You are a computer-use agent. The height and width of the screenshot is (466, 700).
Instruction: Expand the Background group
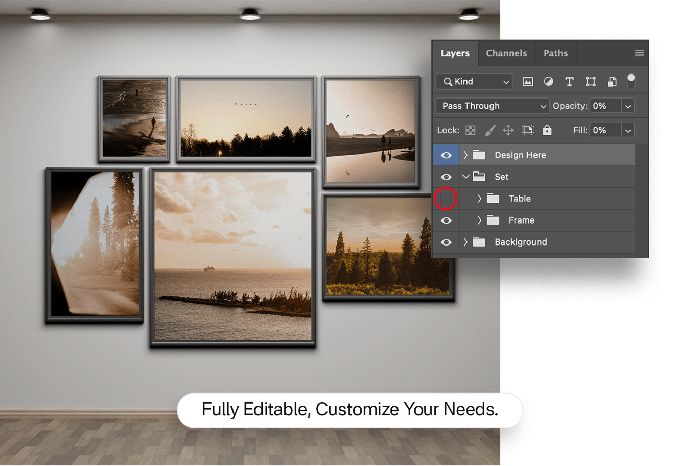pos(465,242)
